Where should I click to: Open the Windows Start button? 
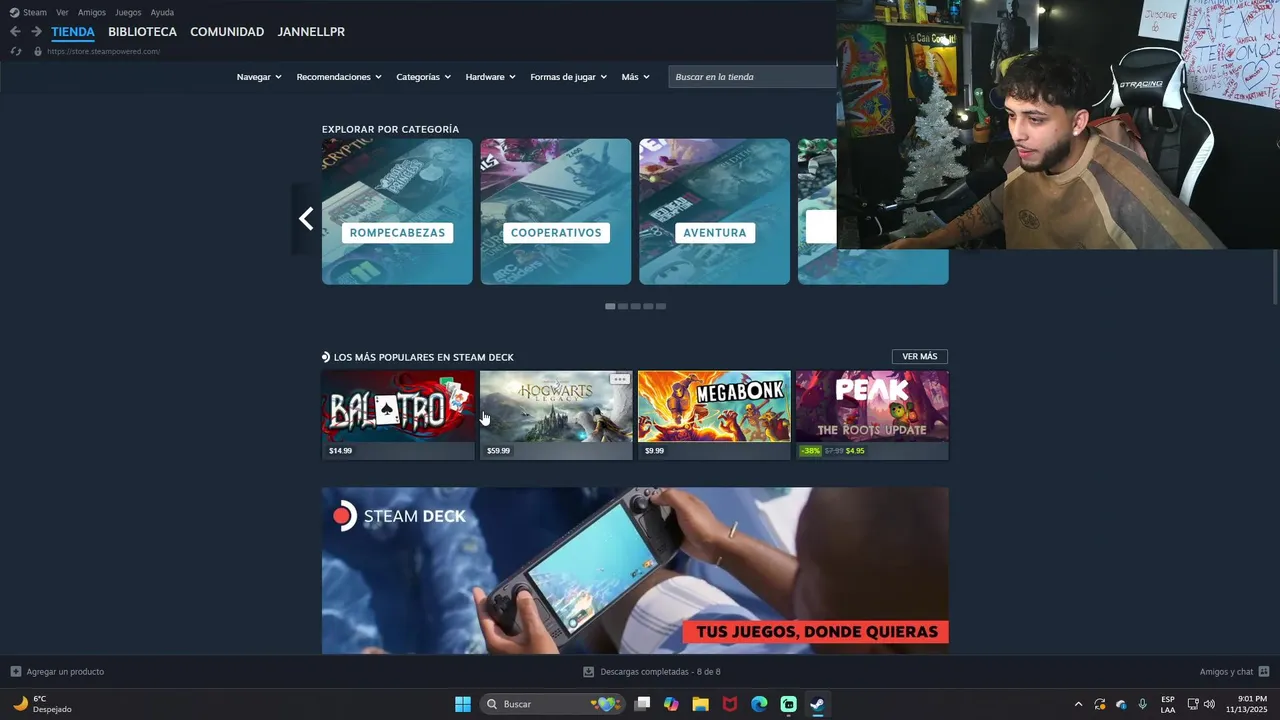point(463,704)
